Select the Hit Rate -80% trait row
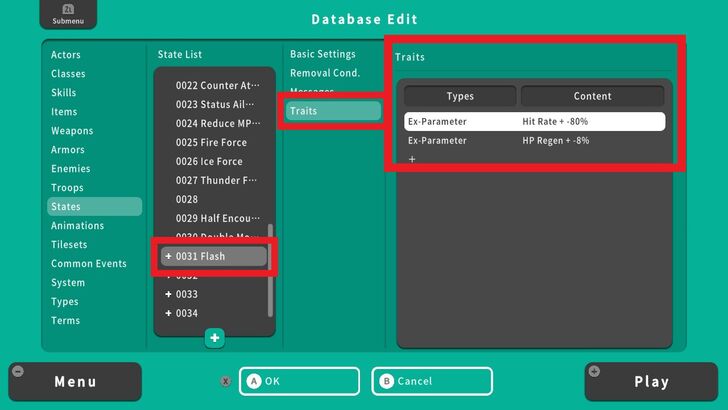 [535, 122]
